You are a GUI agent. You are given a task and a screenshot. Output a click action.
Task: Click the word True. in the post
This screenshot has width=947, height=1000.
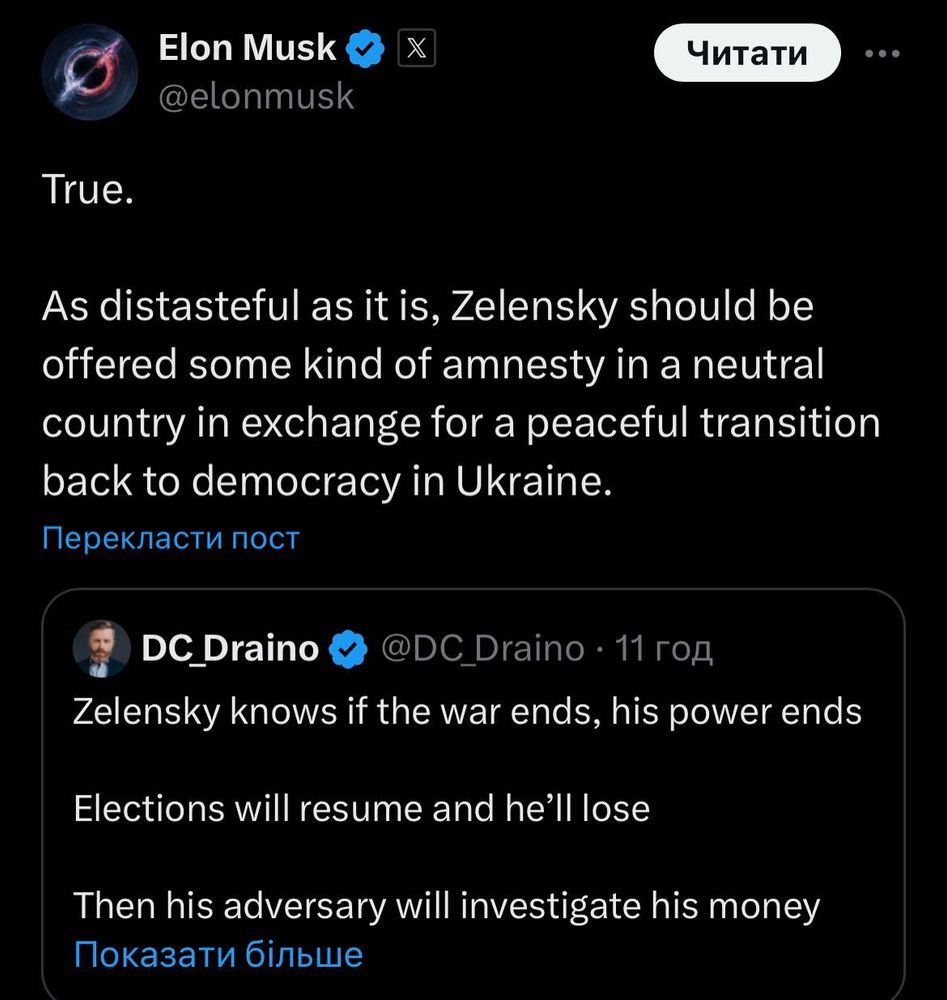88,190
